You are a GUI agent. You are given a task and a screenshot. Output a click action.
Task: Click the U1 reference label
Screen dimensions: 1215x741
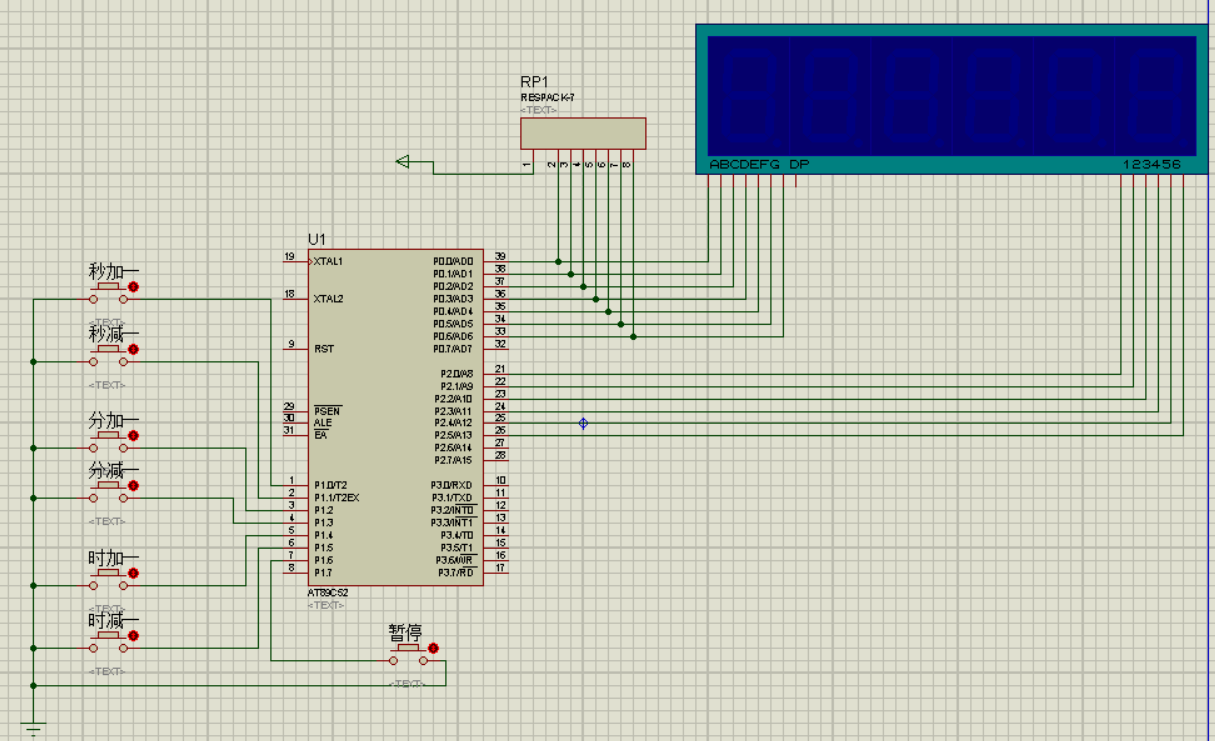317,240
